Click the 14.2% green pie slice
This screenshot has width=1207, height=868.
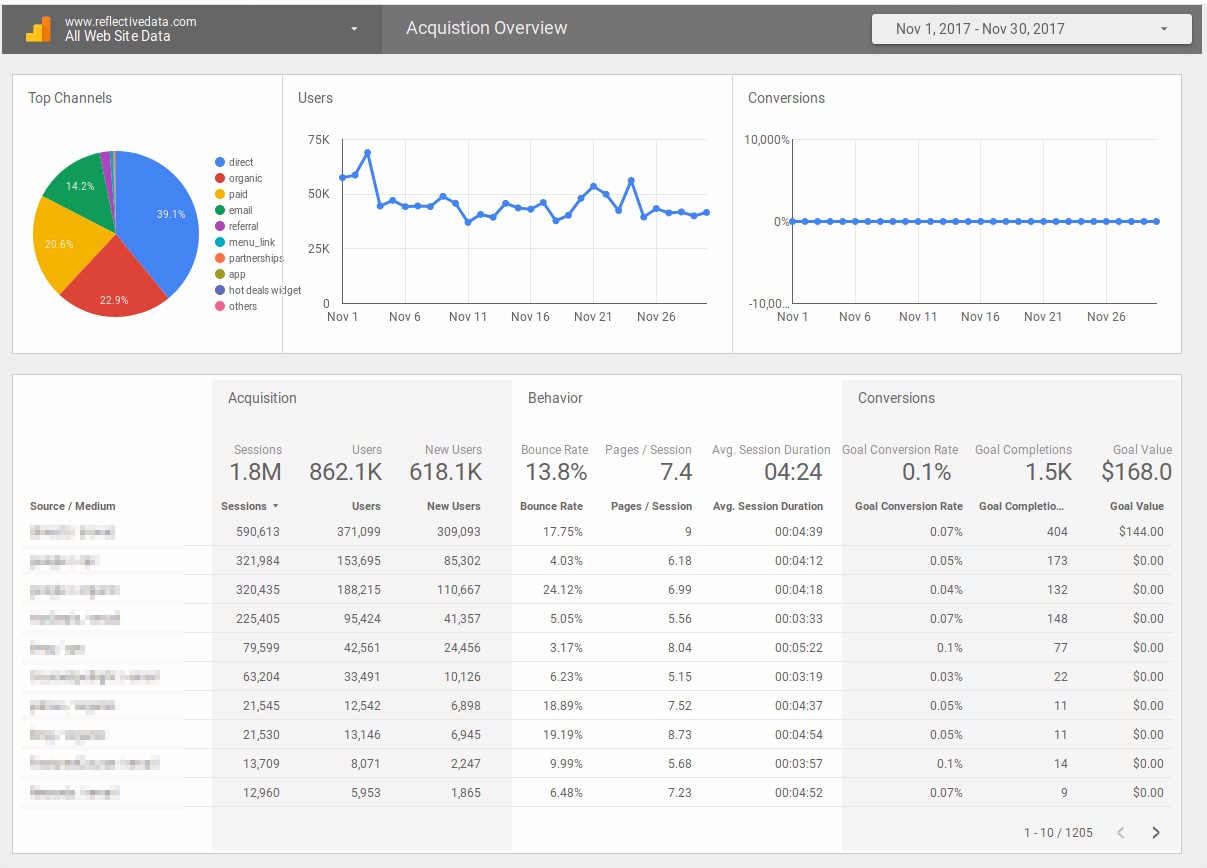tap(82, 188)
